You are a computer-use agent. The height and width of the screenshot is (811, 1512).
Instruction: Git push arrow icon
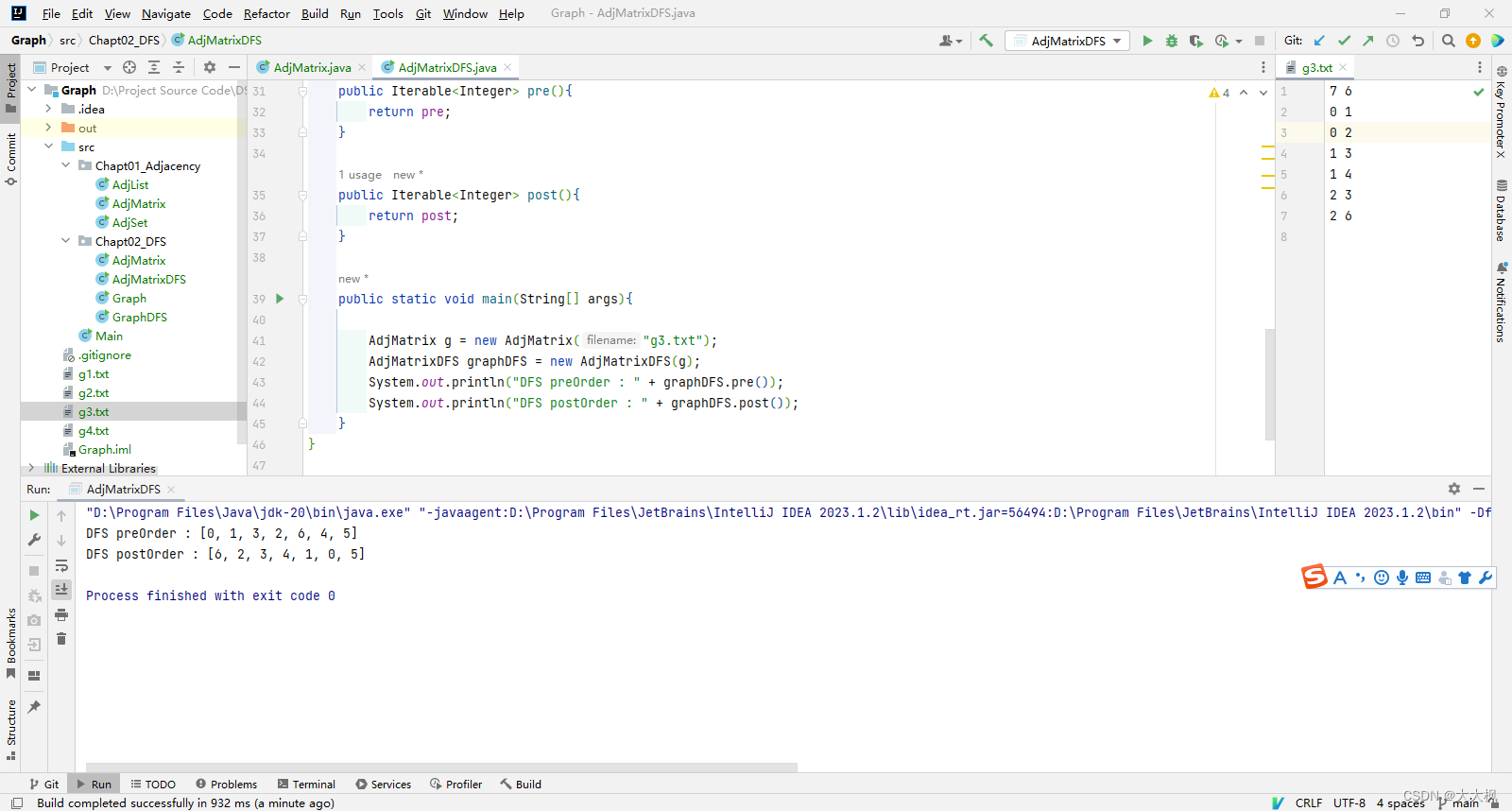coord(1368,41)
